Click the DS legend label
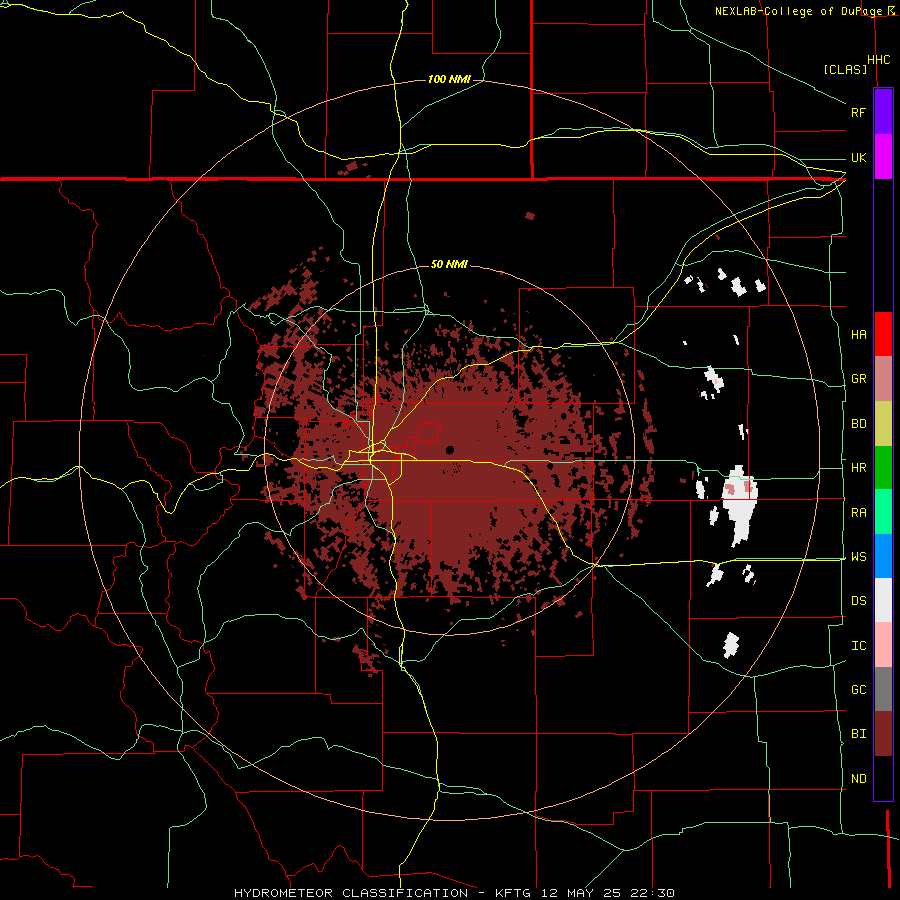 click(x=858, y=601)
